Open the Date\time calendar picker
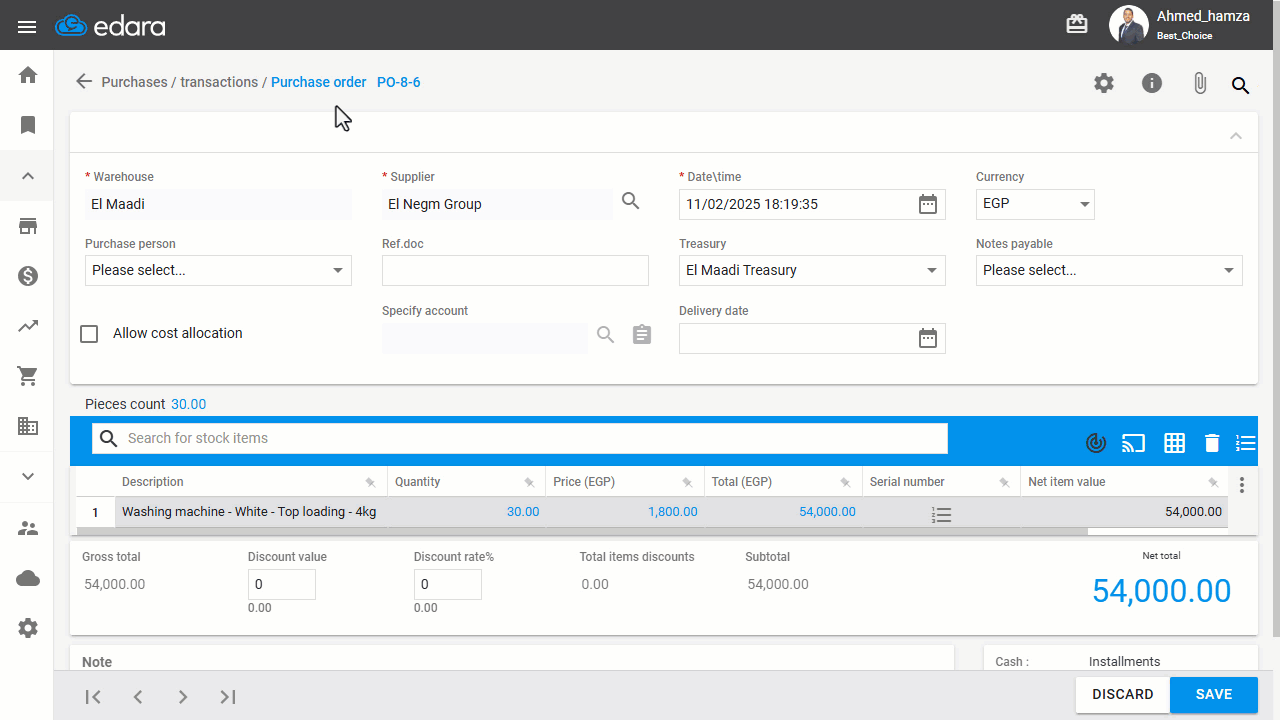Viewport: 1280px width, 720px height. [x=928, y=204]
